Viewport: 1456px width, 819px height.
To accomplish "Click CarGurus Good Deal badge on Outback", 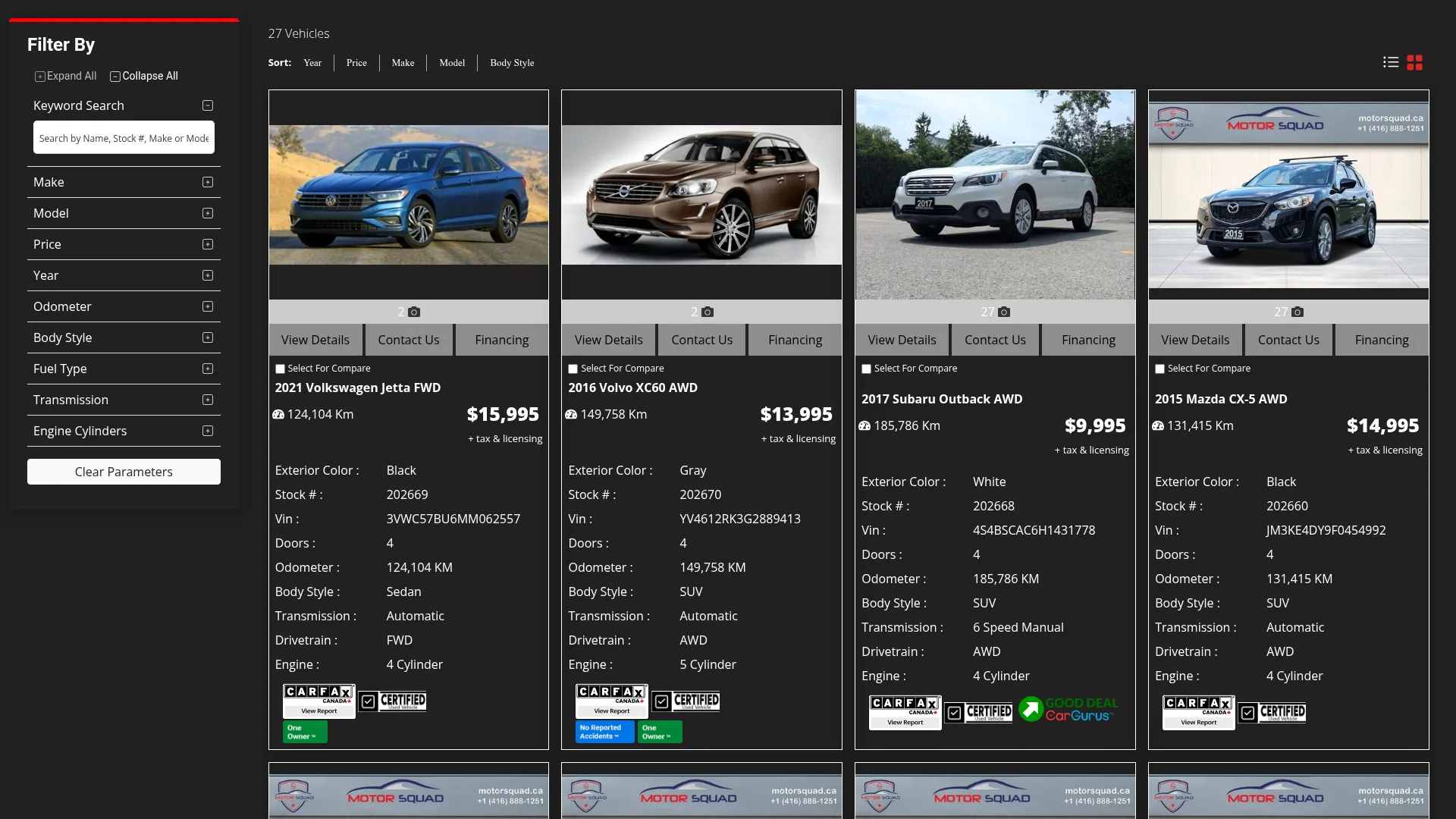I will (x=1068, y=709).
